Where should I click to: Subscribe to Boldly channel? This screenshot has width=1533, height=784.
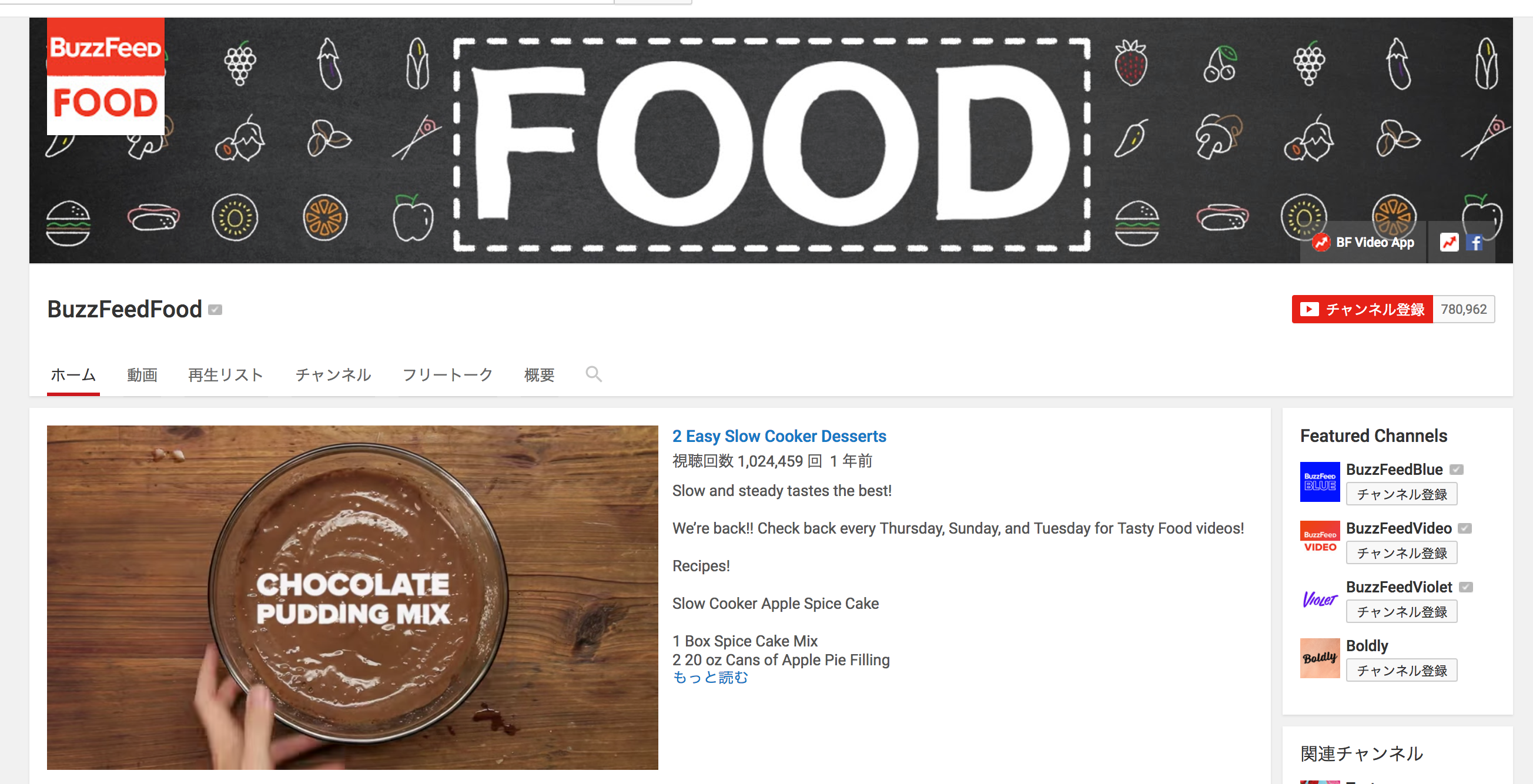click(1401, 671)
